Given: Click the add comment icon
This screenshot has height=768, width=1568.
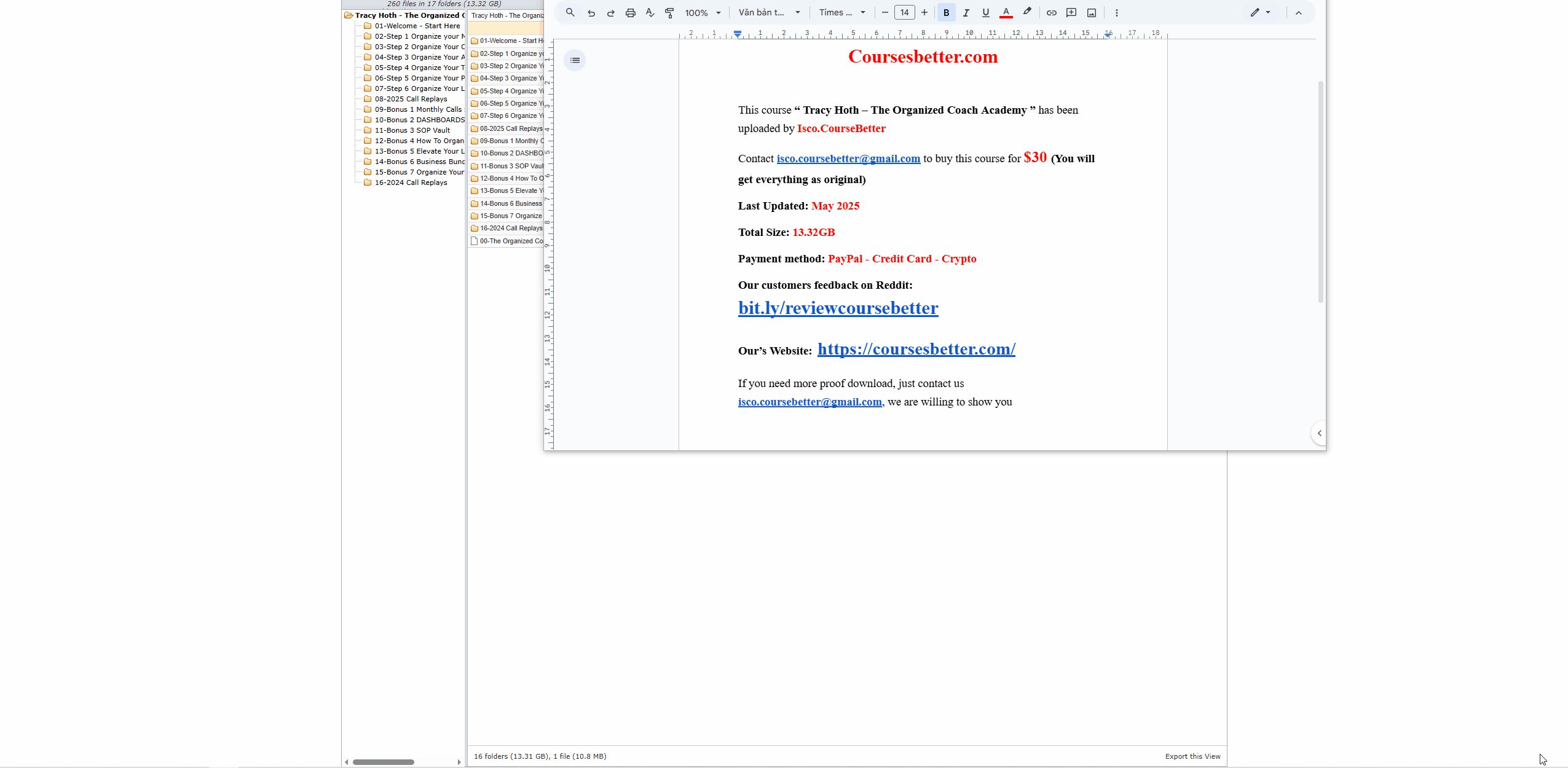Looking at the screenshot, I should tap(1071, 12).
